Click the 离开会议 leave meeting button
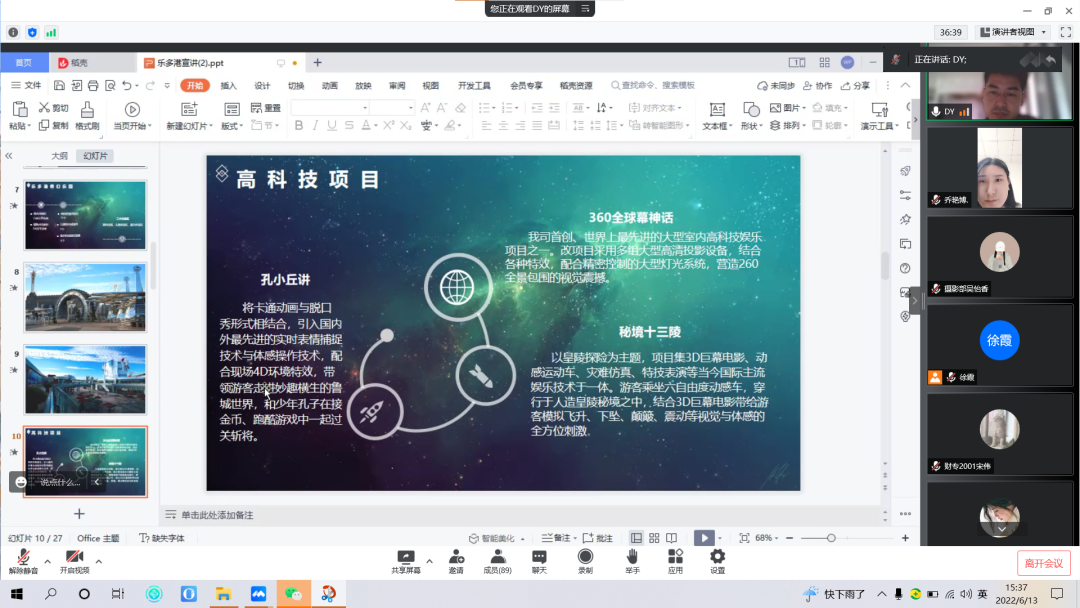 pos(1044,563)
